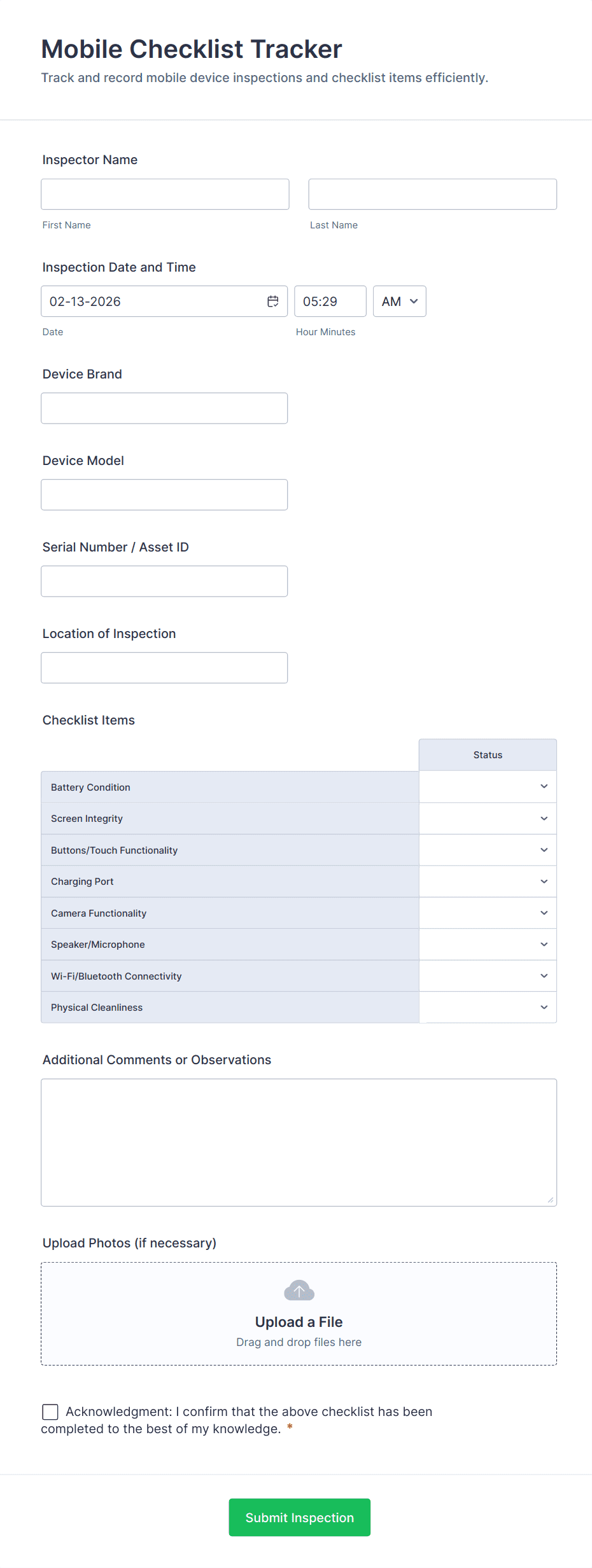Open the calendar date picker icon
The image size is (592, 1568).
[x=272, y=302]
